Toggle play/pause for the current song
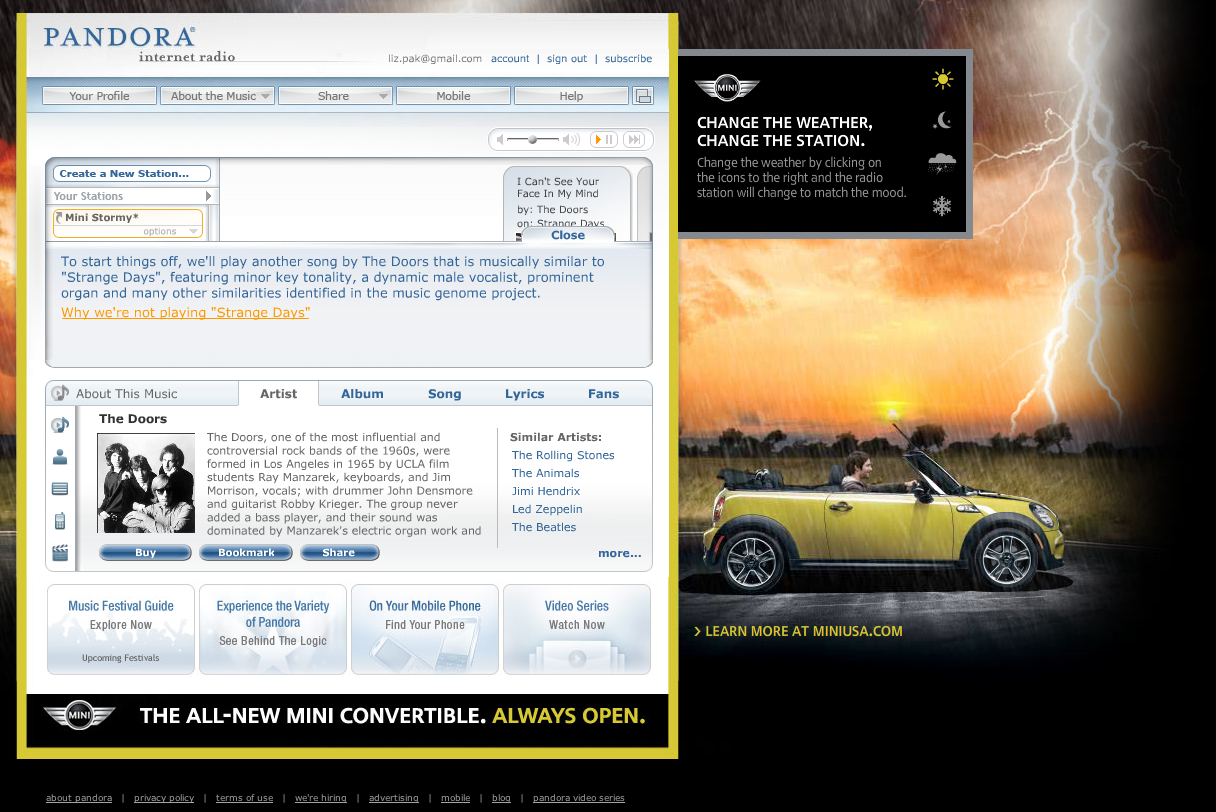Image resolution: width=1216 pixels, height=812 pixels. (x=604, y=140)
